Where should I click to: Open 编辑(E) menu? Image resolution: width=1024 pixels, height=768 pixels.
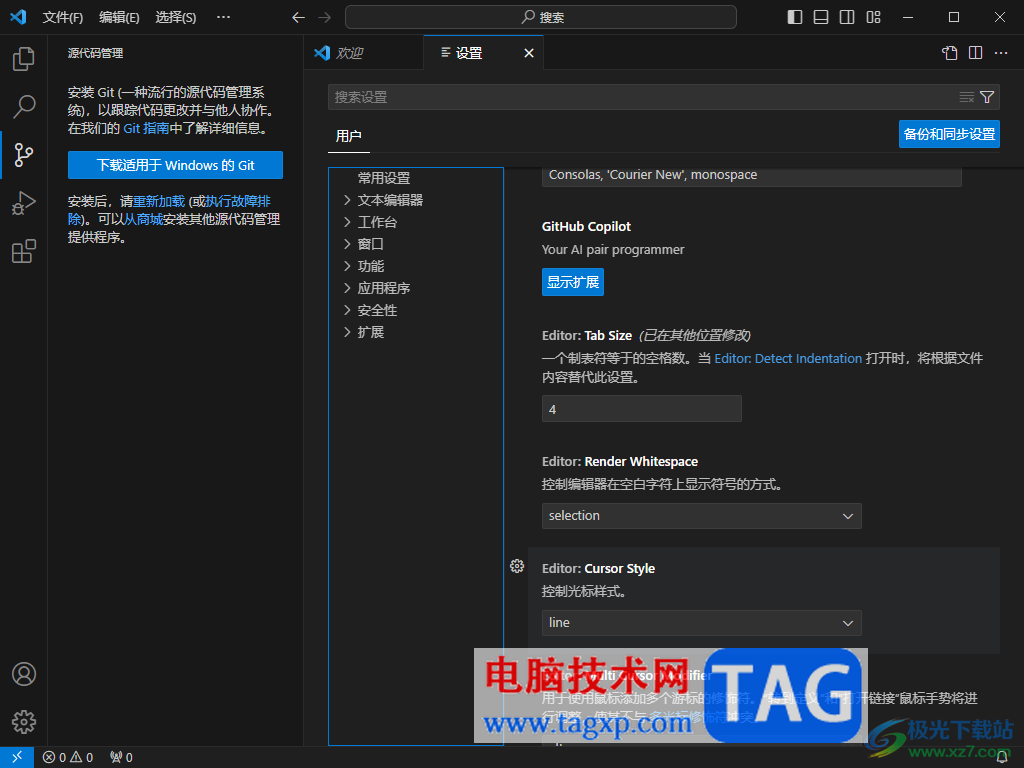click(120, 18)
